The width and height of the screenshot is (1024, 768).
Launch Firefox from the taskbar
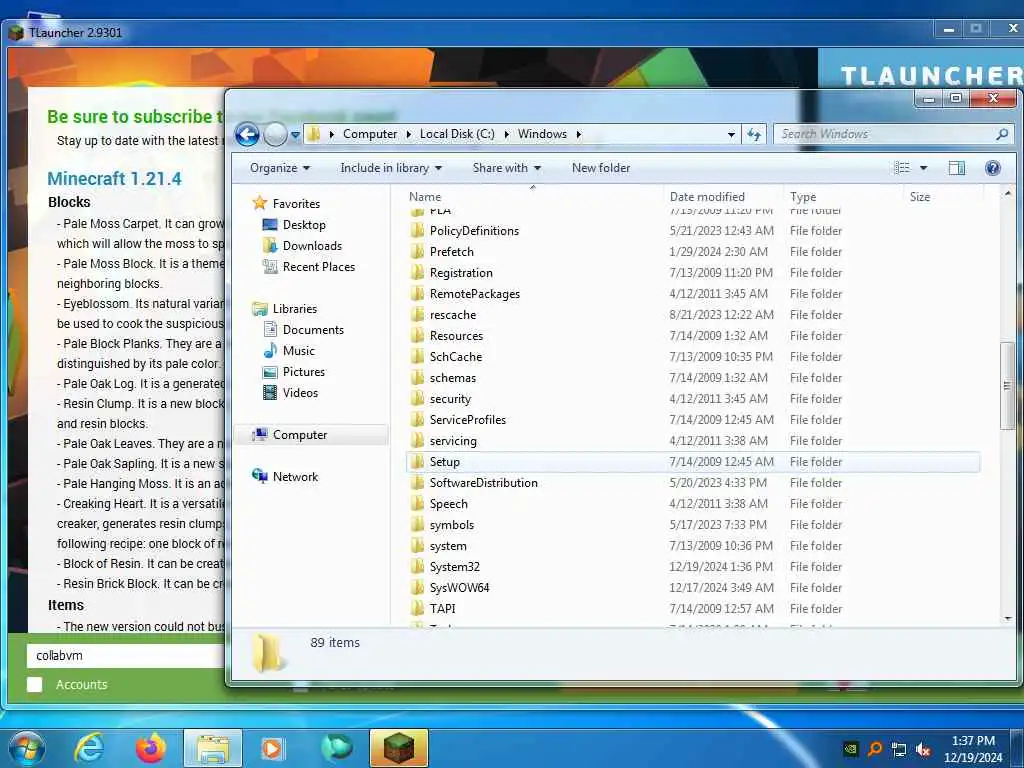point(151,748)
